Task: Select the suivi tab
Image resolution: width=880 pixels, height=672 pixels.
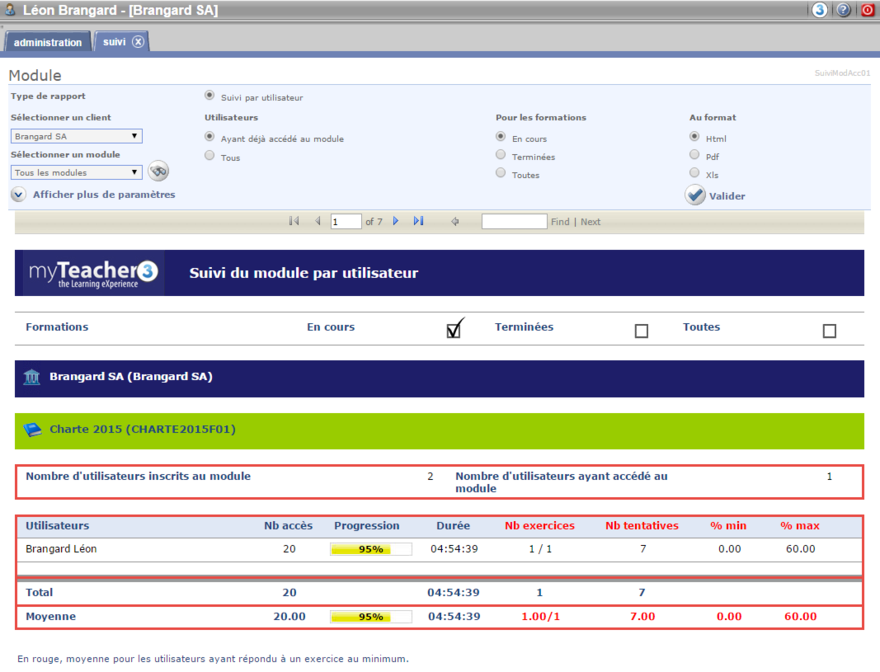Action: 114,42
